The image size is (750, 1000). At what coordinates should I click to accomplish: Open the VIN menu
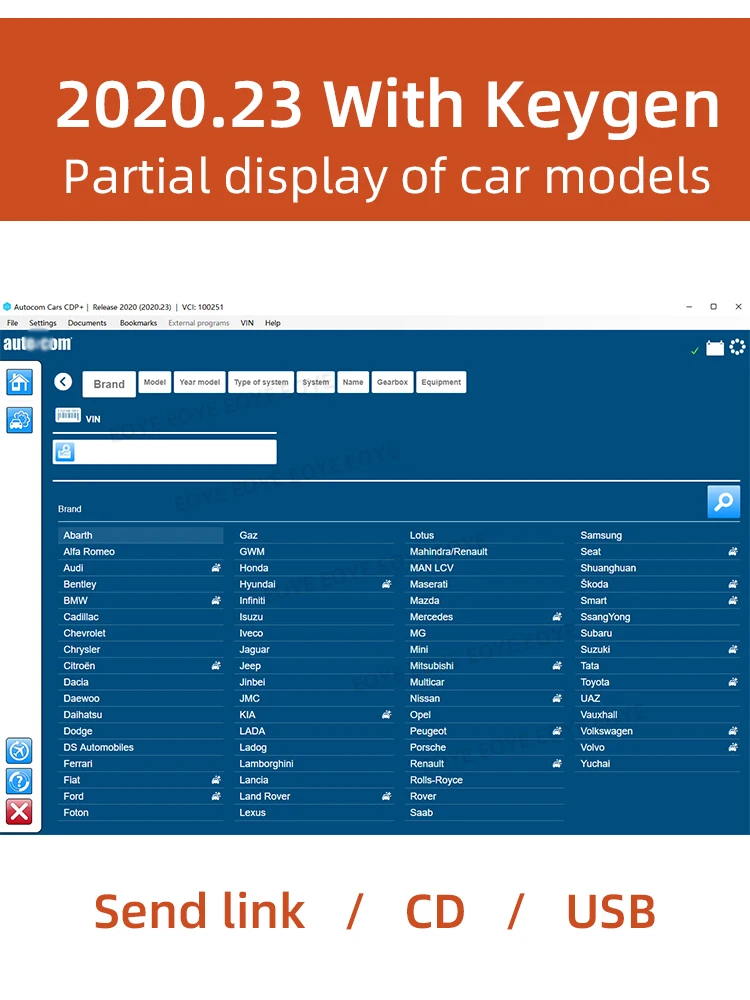247,323
